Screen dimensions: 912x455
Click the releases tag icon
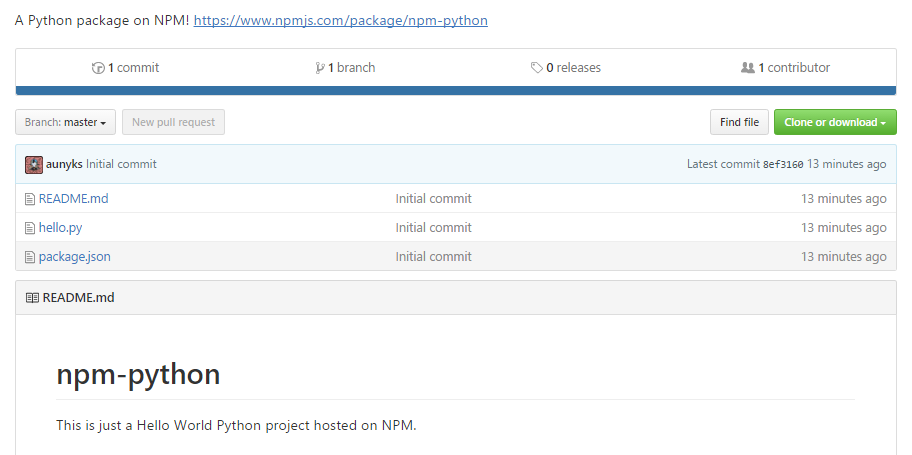click(x=537, y=68)
